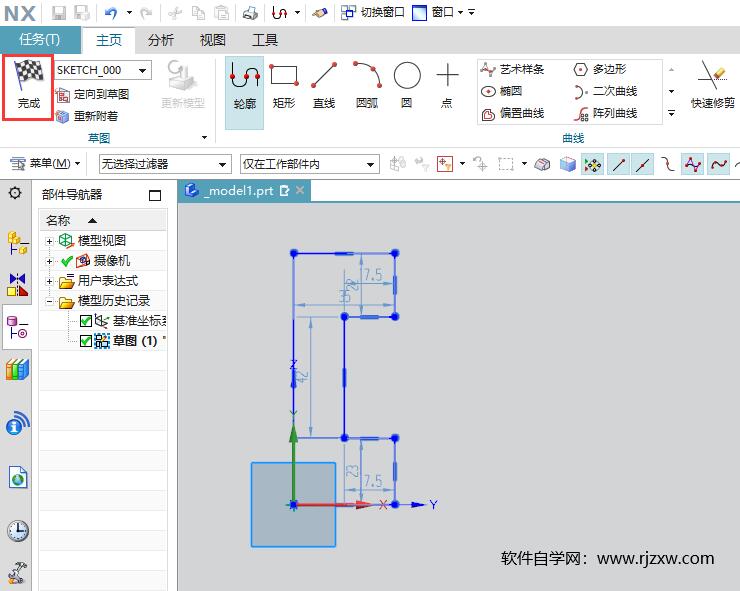The height and width of the screenshot is (591, 740).
Task: Click the rectangle selection icon
Action: 505,164
